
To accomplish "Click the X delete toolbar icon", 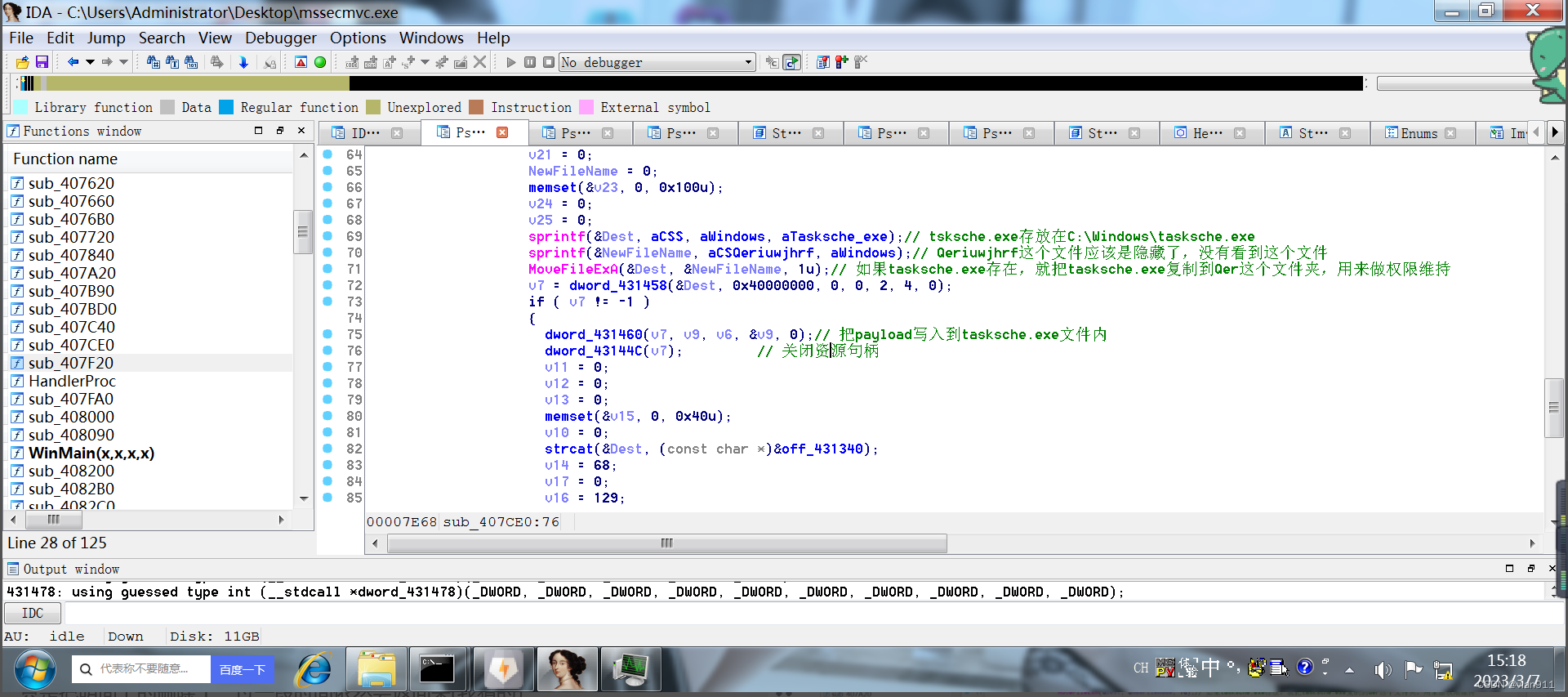I will pyautogui.click(x=480, y=62).
